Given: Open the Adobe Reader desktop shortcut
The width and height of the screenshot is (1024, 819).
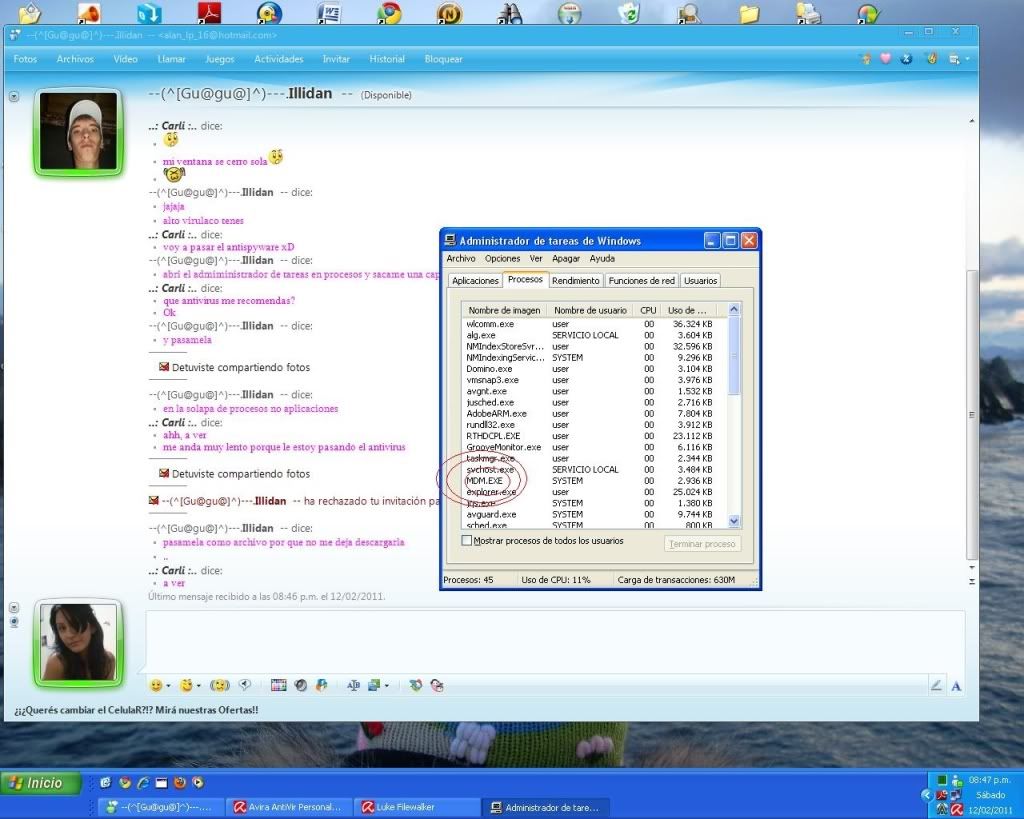Looking at the screenshot, I should point(209,13).
